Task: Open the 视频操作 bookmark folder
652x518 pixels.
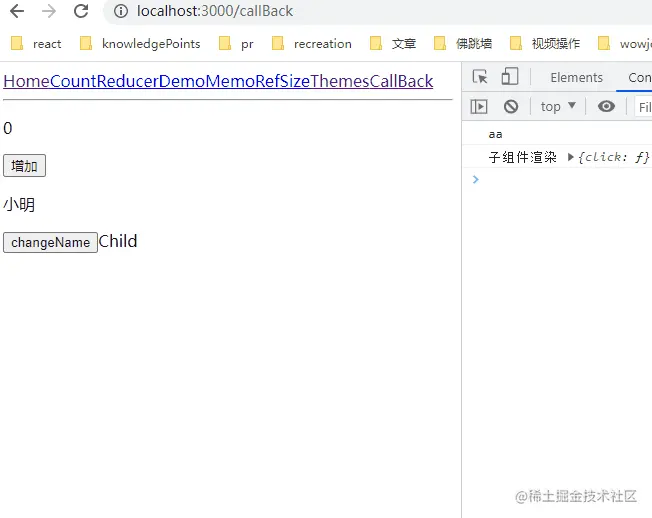Action: tap(545, 43)
